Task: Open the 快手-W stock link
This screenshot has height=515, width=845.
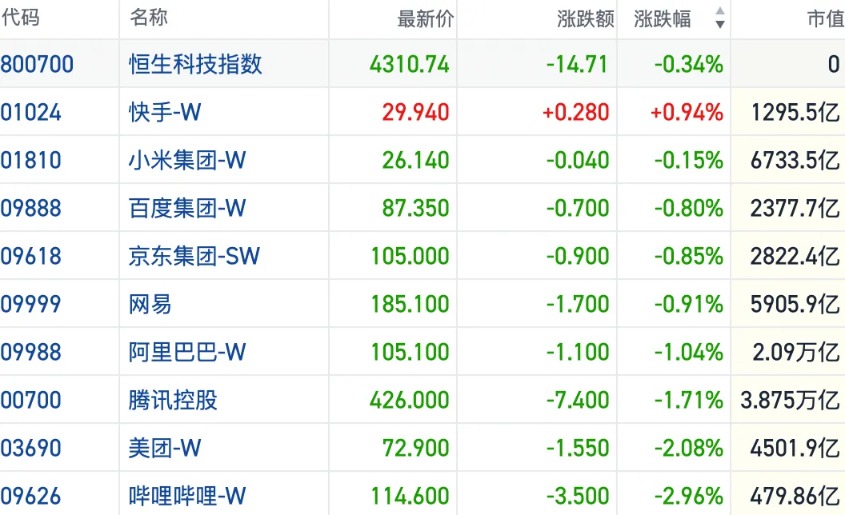Action: (x=165, y=113)
